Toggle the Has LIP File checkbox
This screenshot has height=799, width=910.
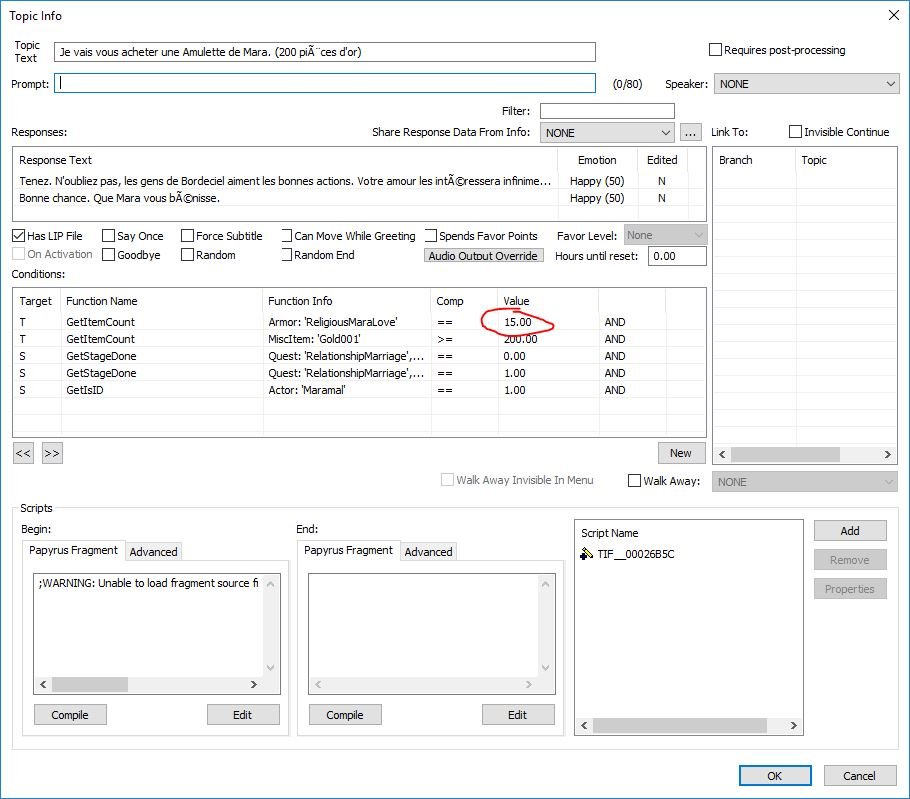(19, 236)
